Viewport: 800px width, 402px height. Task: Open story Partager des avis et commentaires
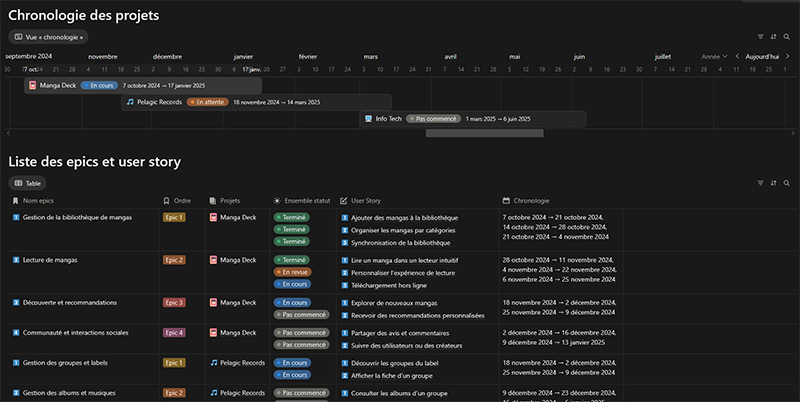400,333
